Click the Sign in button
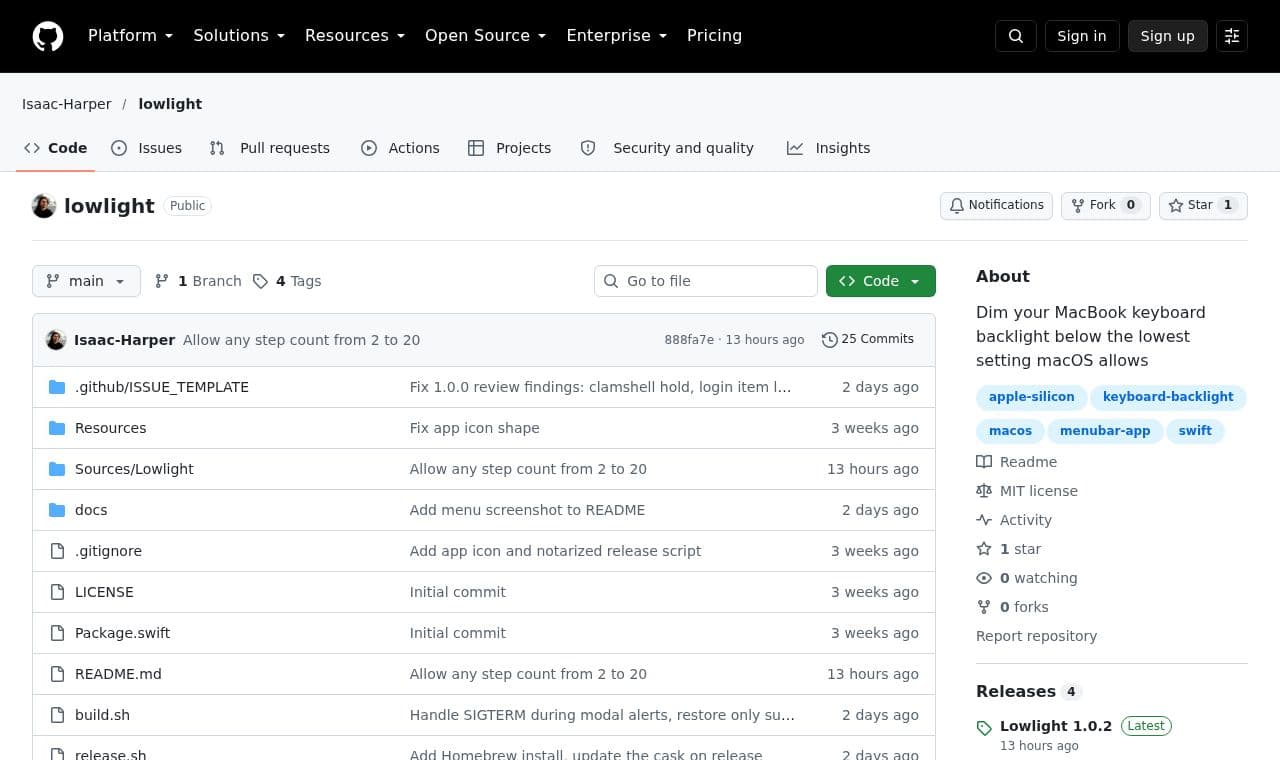Image resolution: width=1280 pixels, height=760 pixels. [1082, 36]
